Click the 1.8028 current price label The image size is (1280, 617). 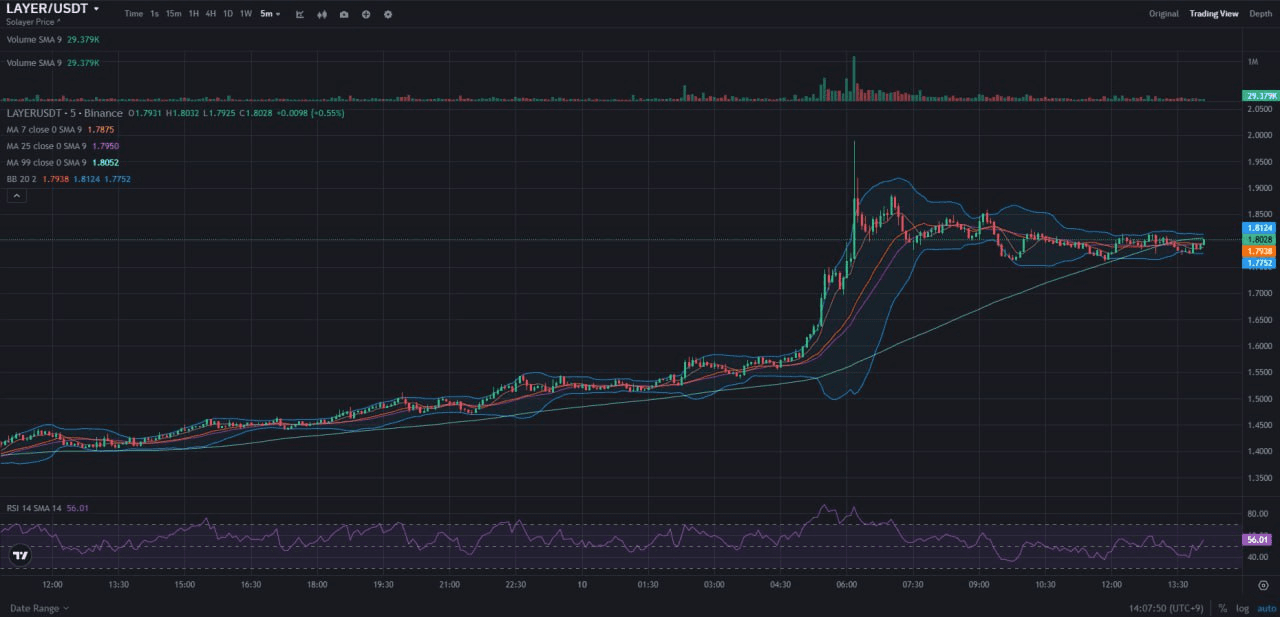1257,240
